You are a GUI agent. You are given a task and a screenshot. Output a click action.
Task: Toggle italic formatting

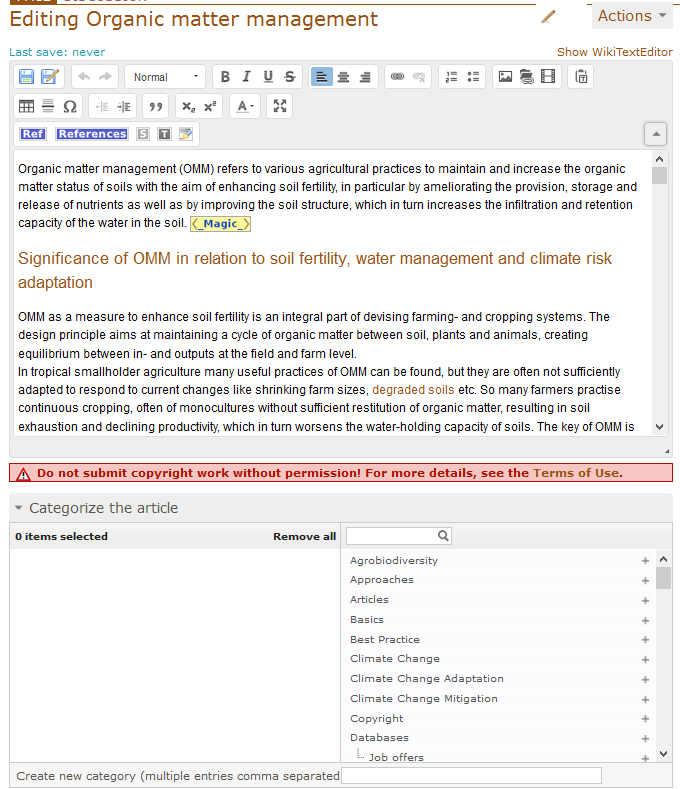click(x=246, y=77)
